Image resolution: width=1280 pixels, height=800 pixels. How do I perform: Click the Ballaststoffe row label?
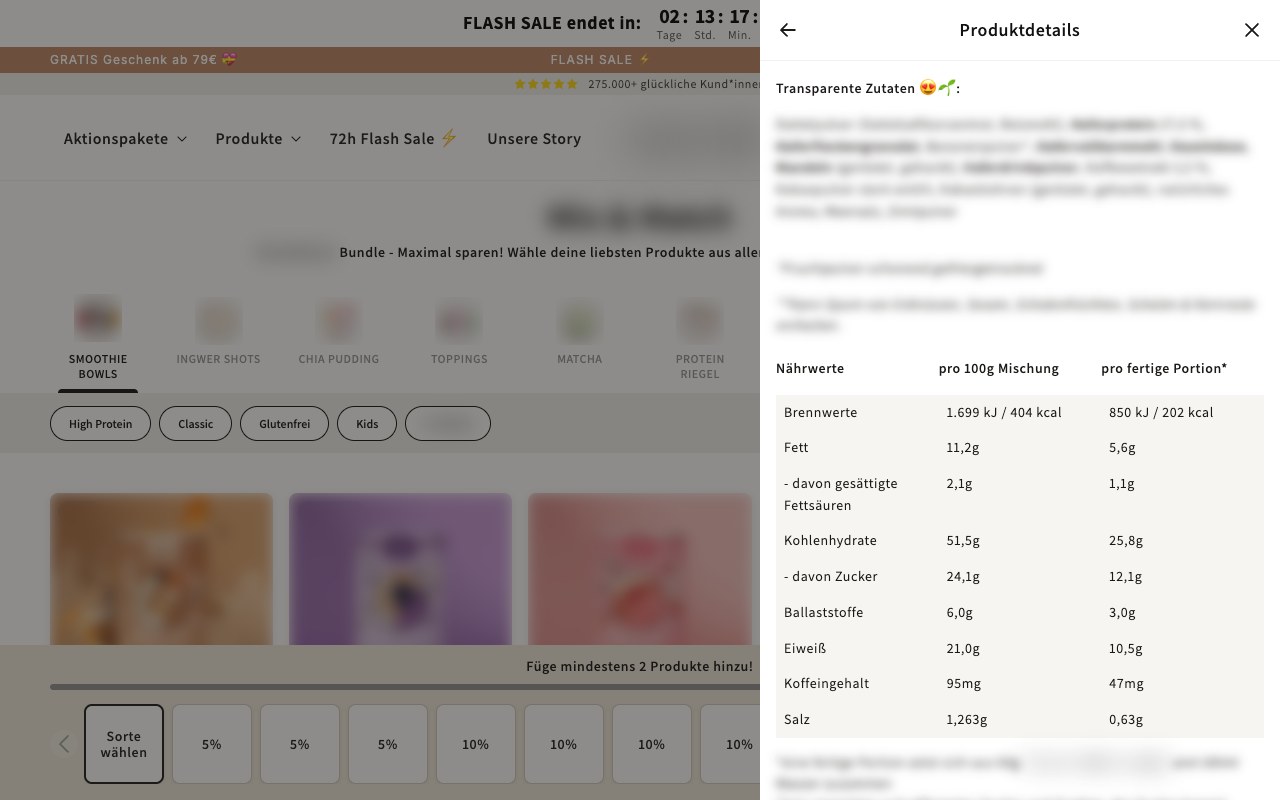click(824, 612)
